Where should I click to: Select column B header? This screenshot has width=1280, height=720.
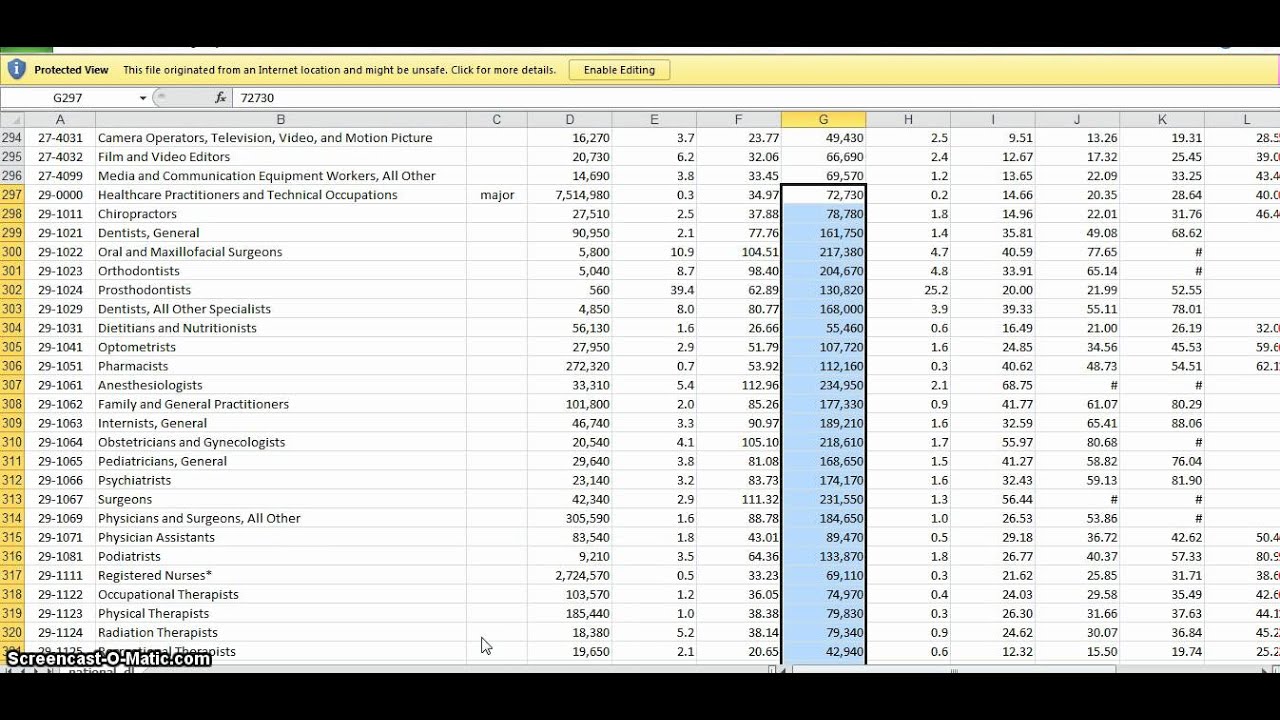click(x=281, y=119)
